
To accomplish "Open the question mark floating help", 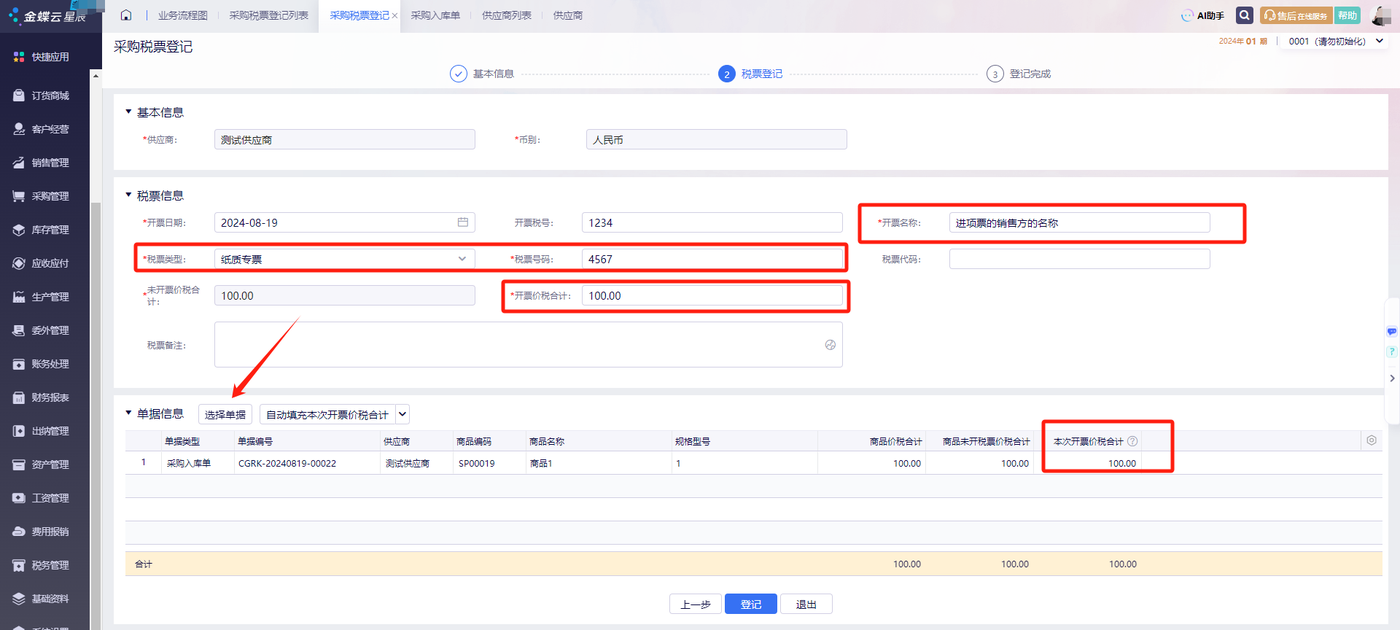I will (1391, 352).
